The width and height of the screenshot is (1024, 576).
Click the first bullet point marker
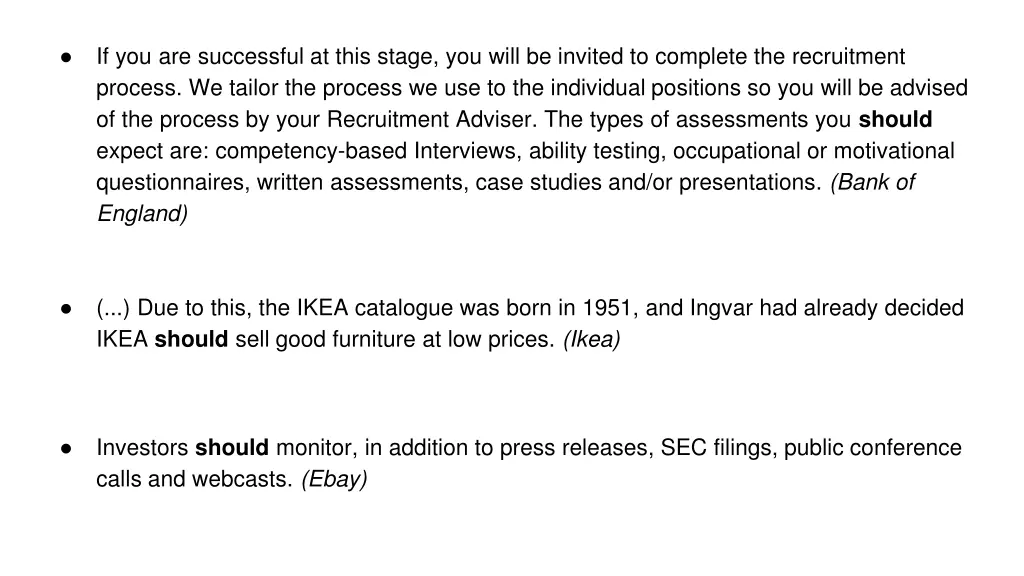(66, 57)
